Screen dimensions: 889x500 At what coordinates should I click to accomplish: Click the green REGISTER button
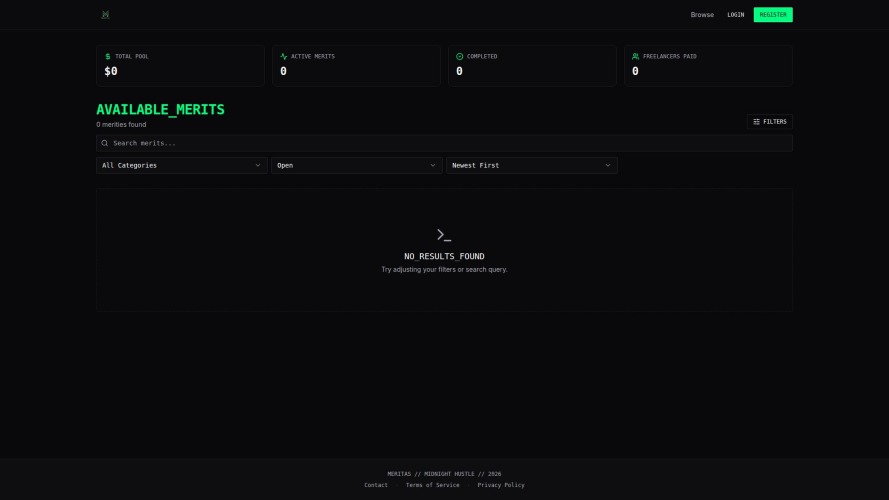[x=773, y=15]
